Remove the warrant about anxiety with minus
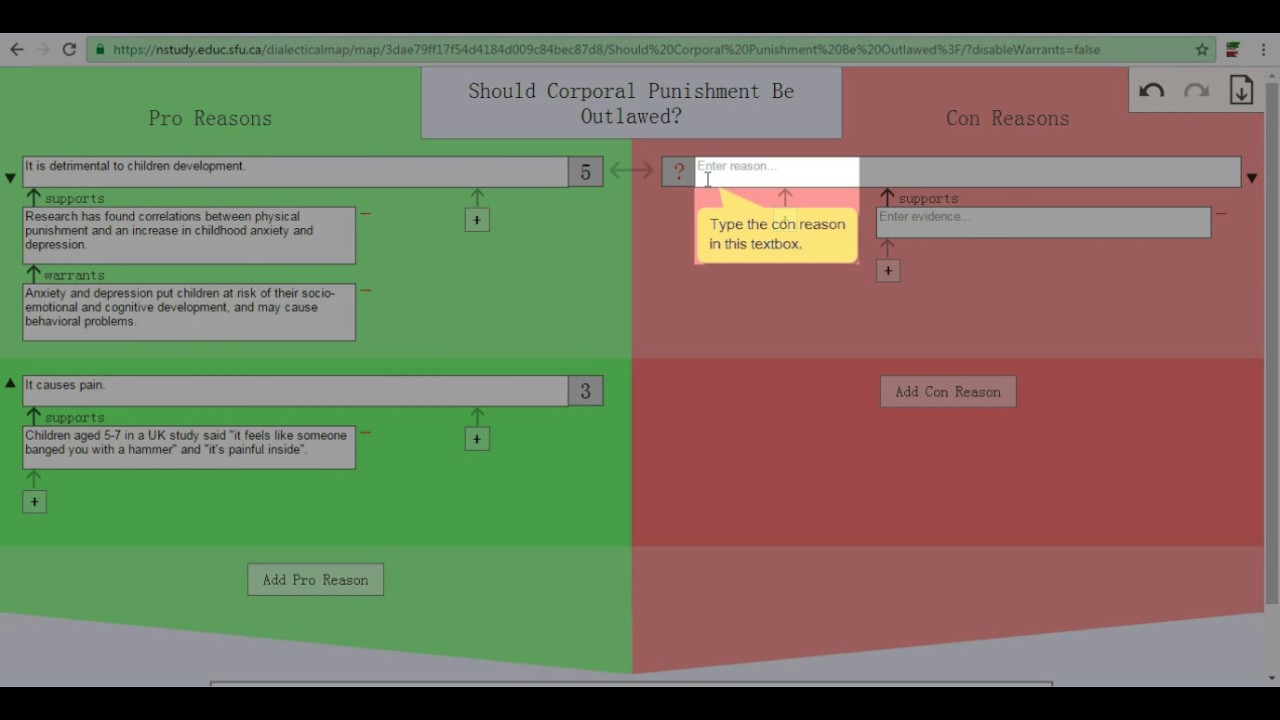Screen dimensions: 1280x720 (366, 291)
